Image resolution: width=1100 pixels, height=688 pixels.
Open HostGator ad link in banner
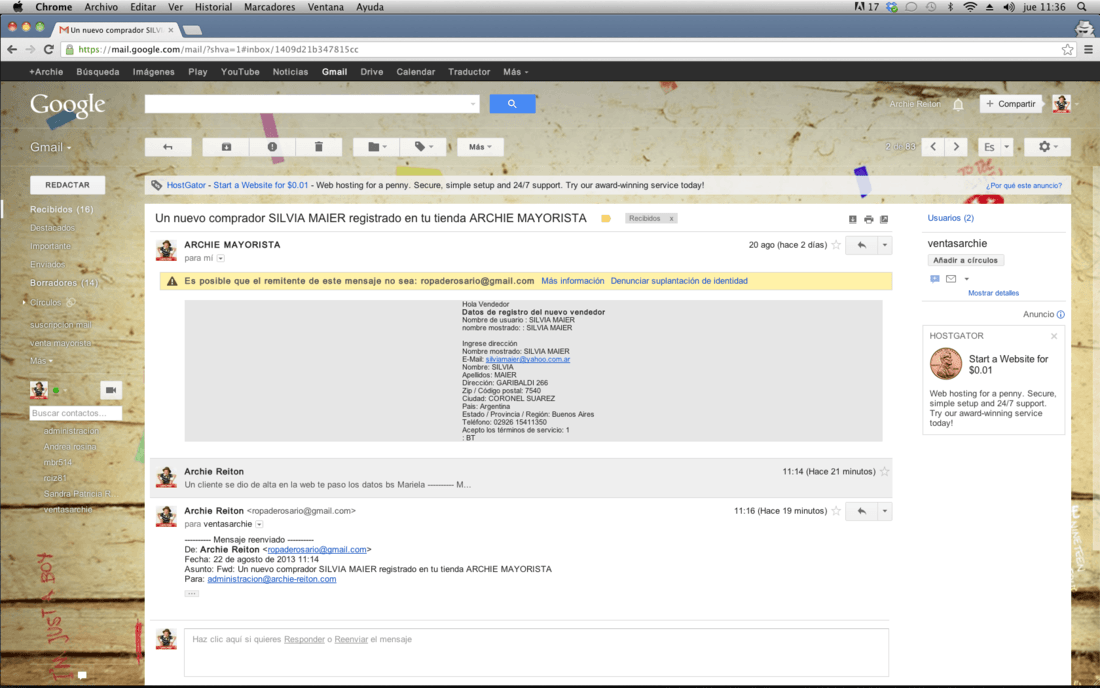237,185
